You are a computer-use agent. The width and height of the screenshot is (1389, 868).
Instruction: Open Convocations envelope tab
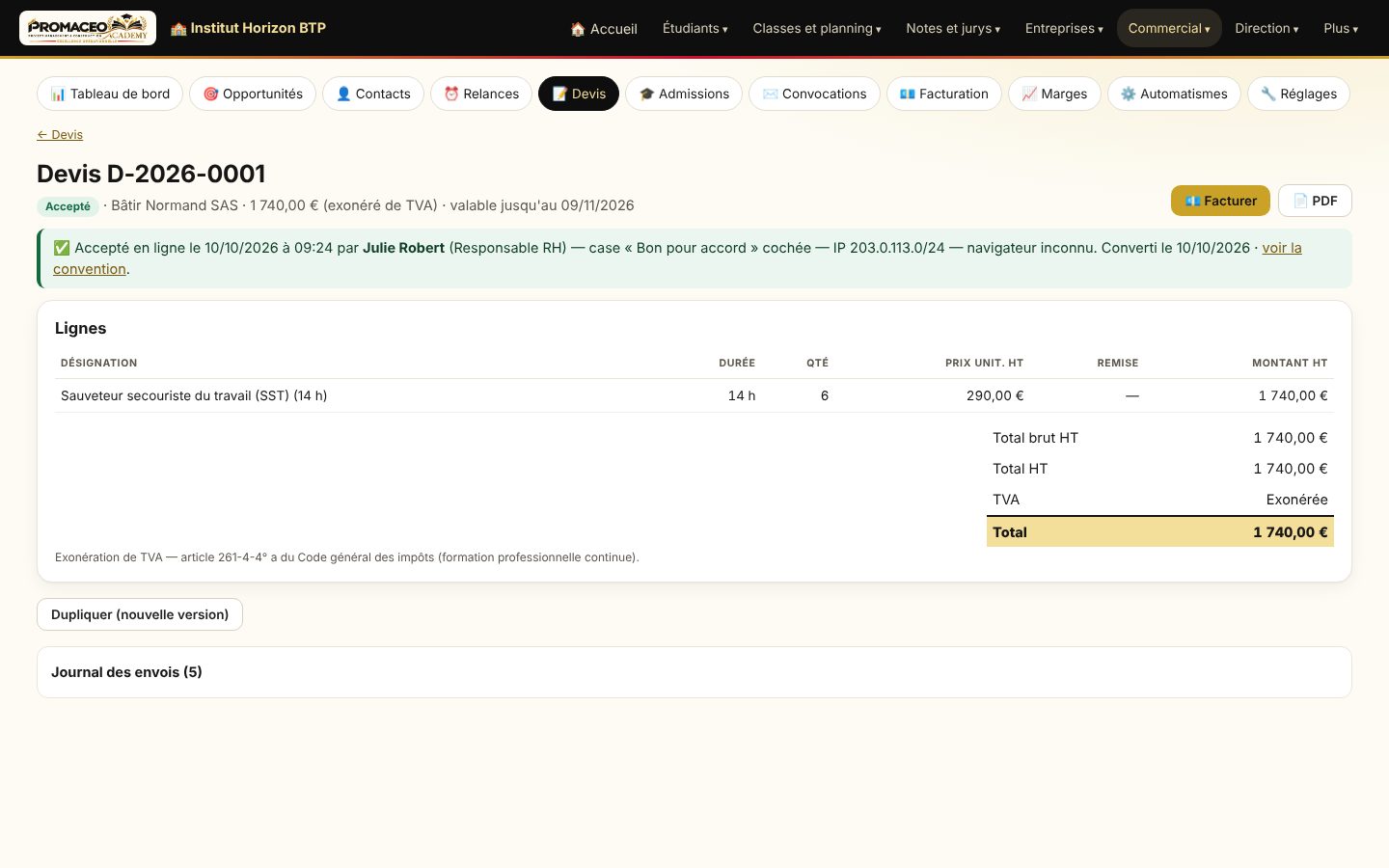click(814, 94)
